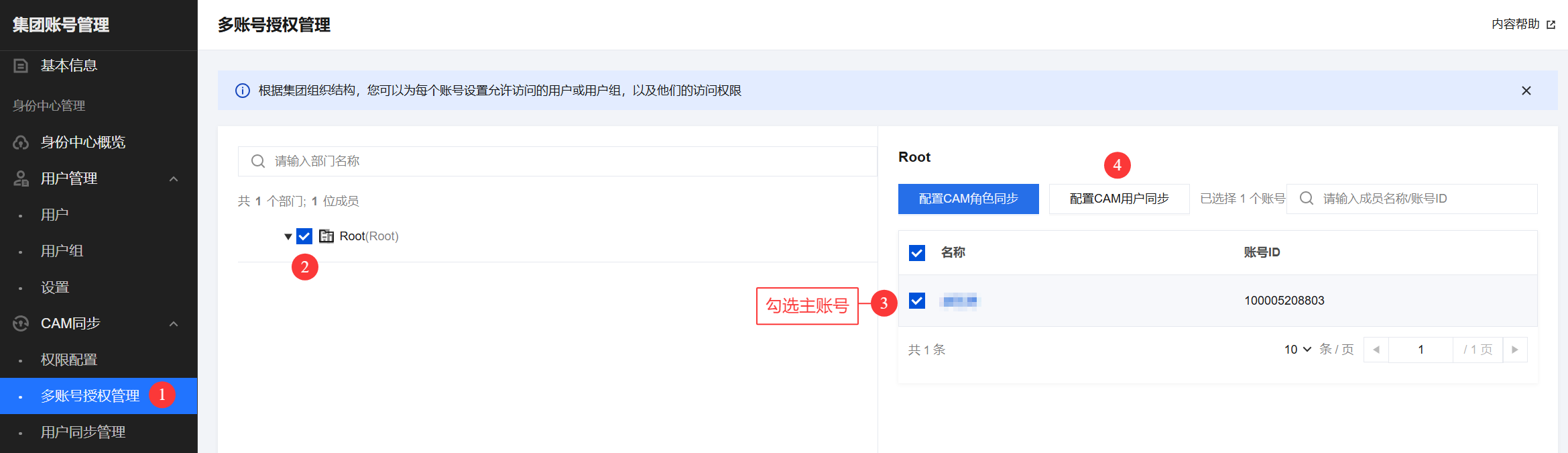Click the info icon in the banner
The height and width of the screenshot is (453, 1568).
[243, 91]
